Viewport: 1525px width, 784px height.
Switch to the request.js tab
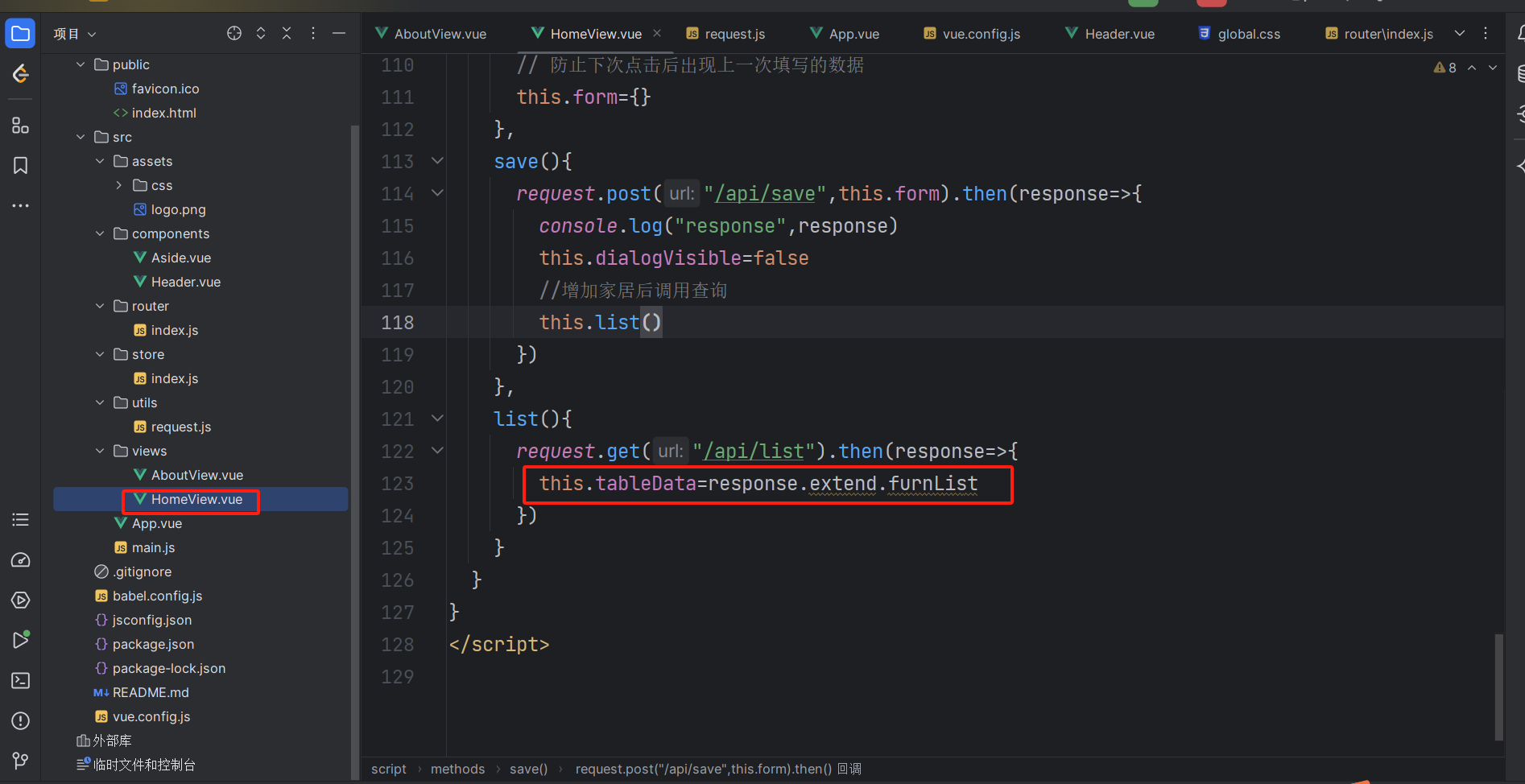click(x=725, y=34)
